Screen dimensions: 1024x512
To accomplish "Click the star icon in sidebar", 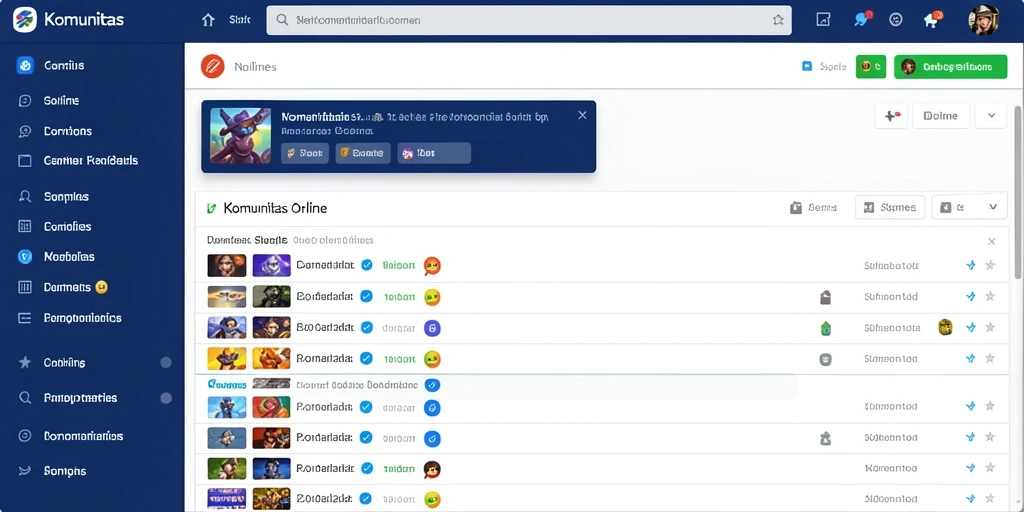I will [25, 362].
